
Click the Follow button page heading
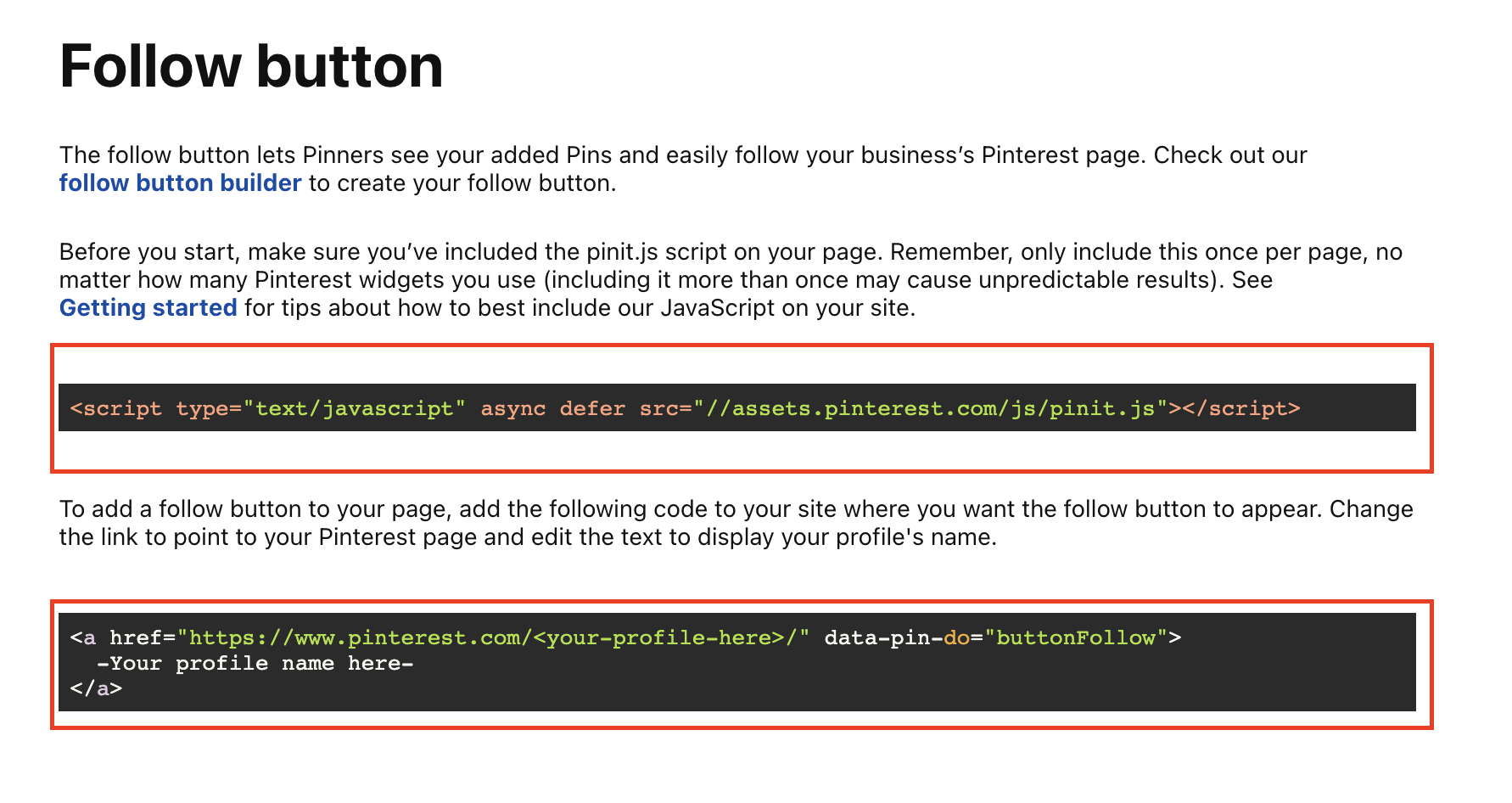click(251, 66)
